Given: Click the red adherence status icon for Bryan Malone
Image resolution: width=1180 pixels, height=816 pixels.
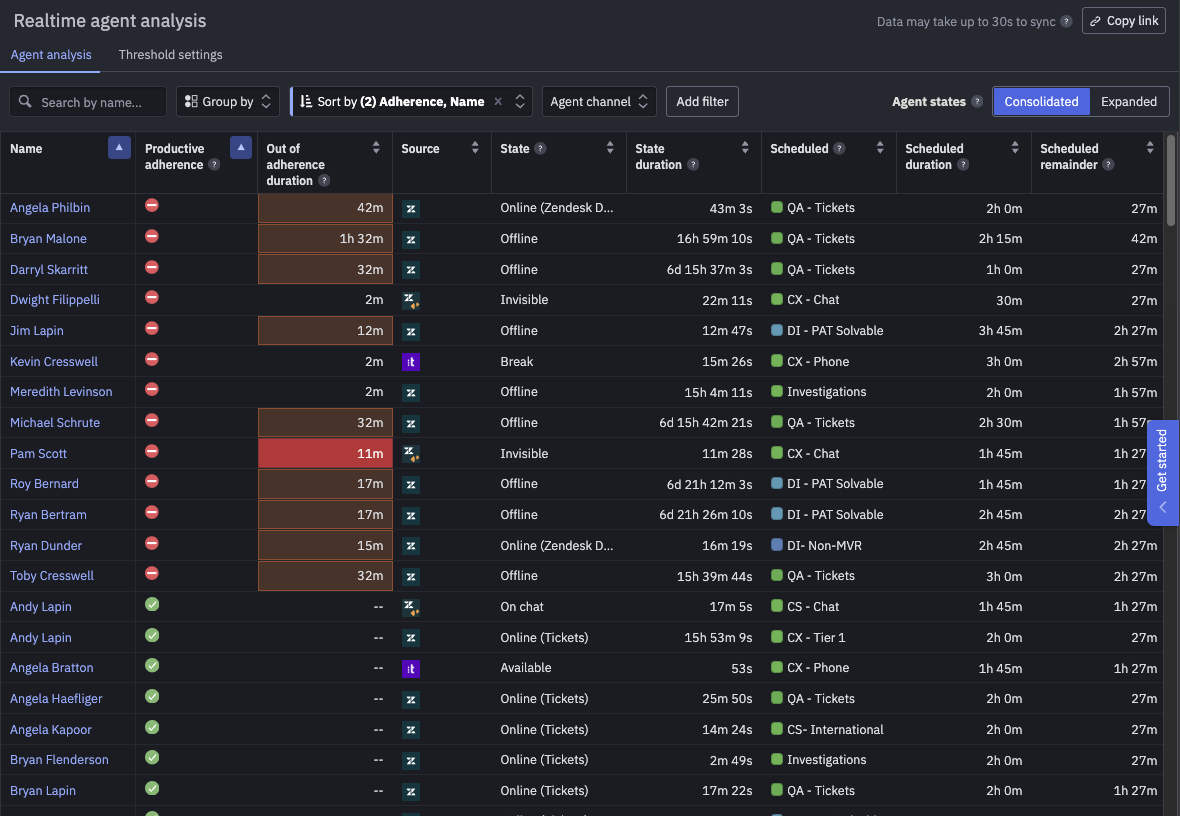Looking at the screenshot, I should (151, 238).
